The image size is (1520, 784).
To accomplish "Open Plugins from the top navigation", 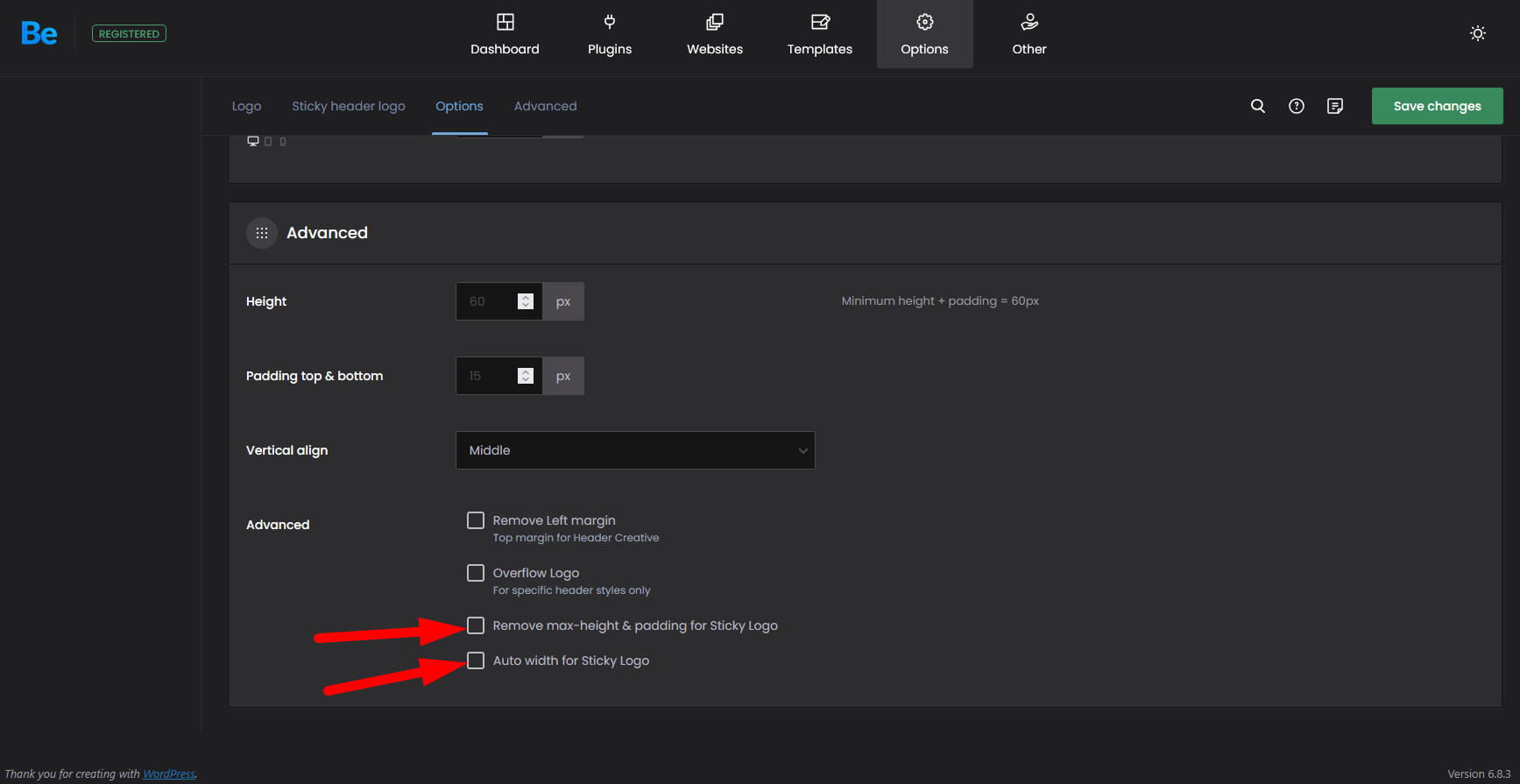I will (x=610, y=34).
